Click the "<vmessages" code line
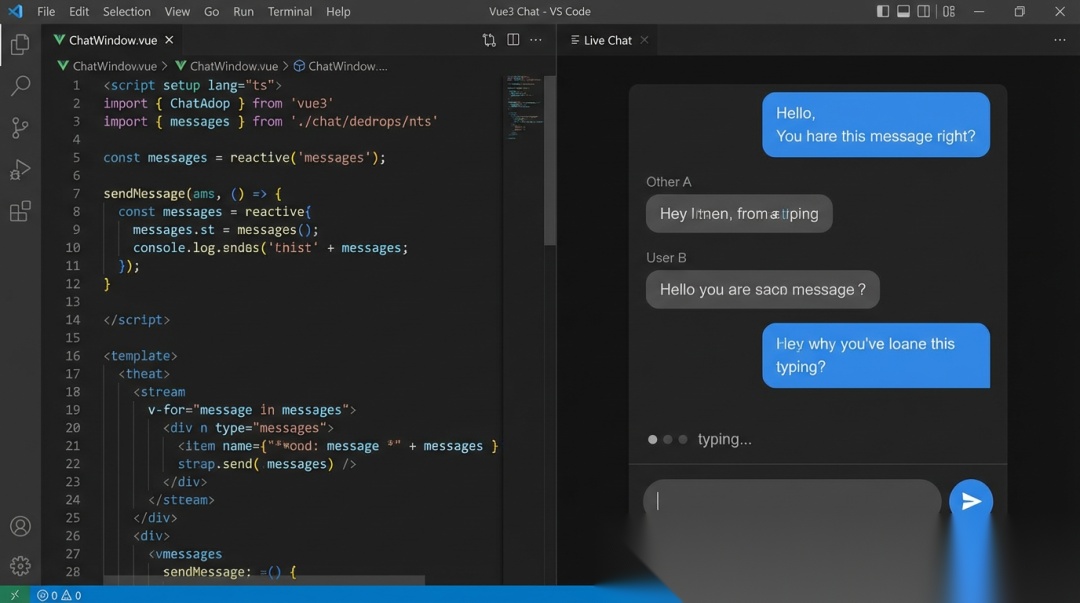 pyautogui.click(x=185, y=554)
